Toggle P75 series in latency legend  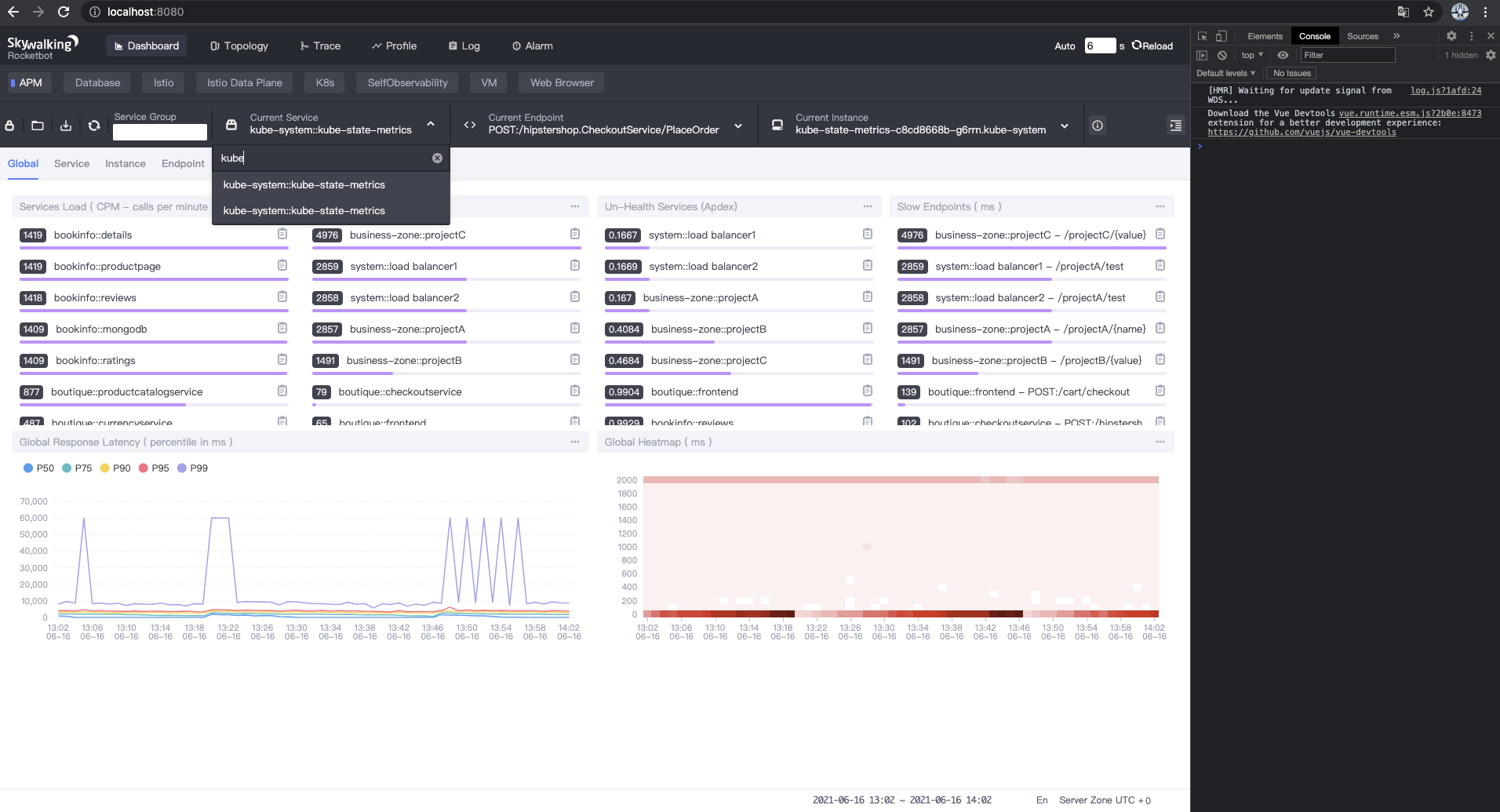pos(77,468)
